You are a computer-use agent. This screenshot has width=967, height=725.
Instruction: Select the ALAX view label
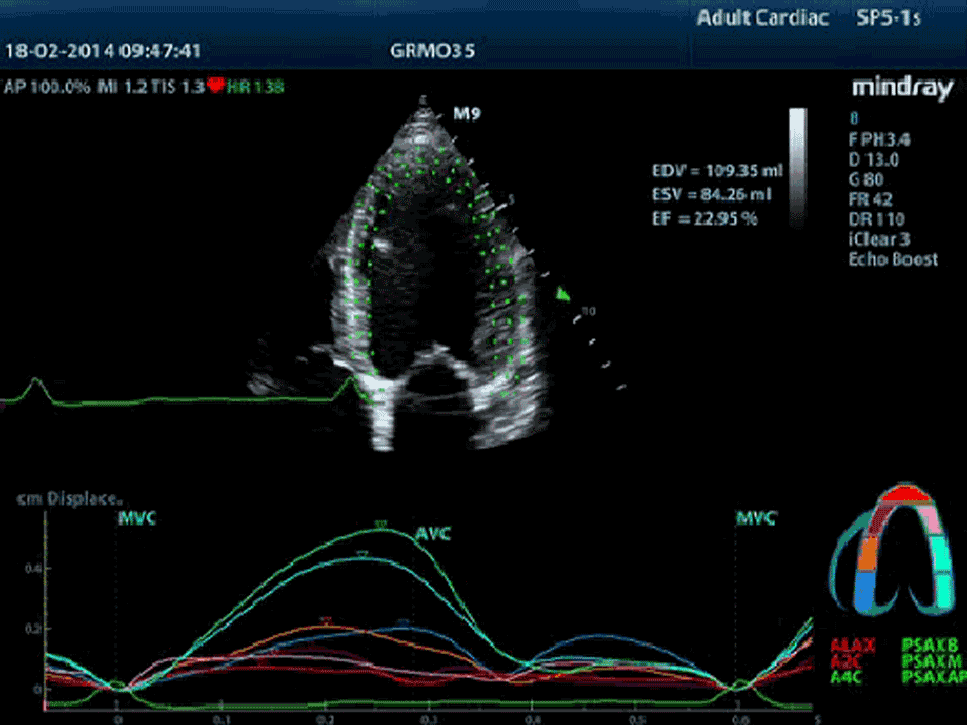(852, 647)
